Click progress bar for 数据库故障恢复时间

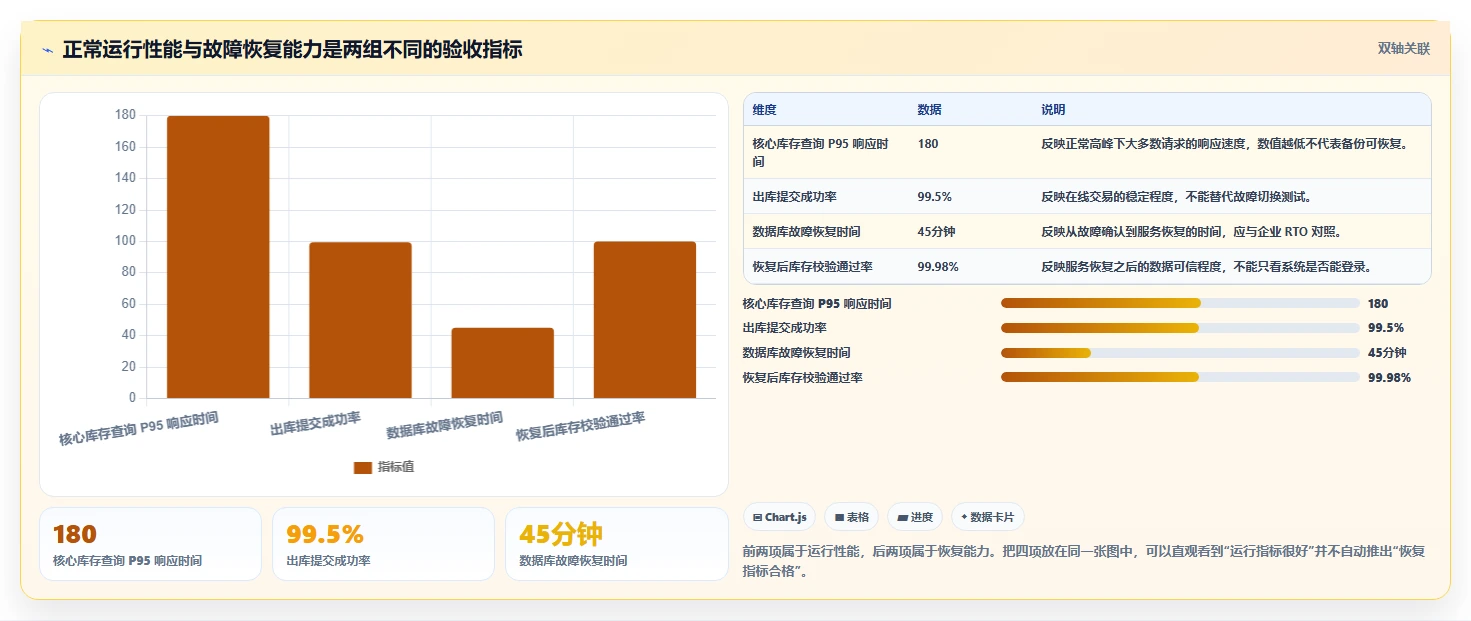(x=1180, y=352)
